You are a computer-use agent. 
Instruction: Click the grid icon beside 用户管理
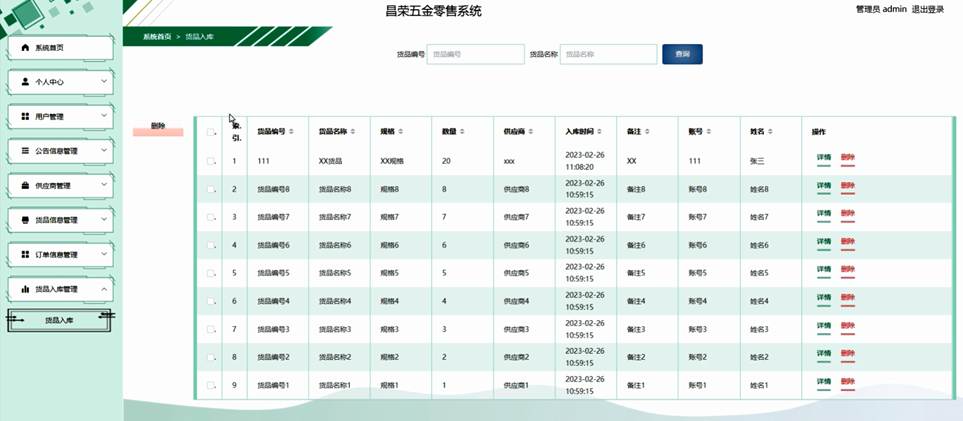click(25, 116)
